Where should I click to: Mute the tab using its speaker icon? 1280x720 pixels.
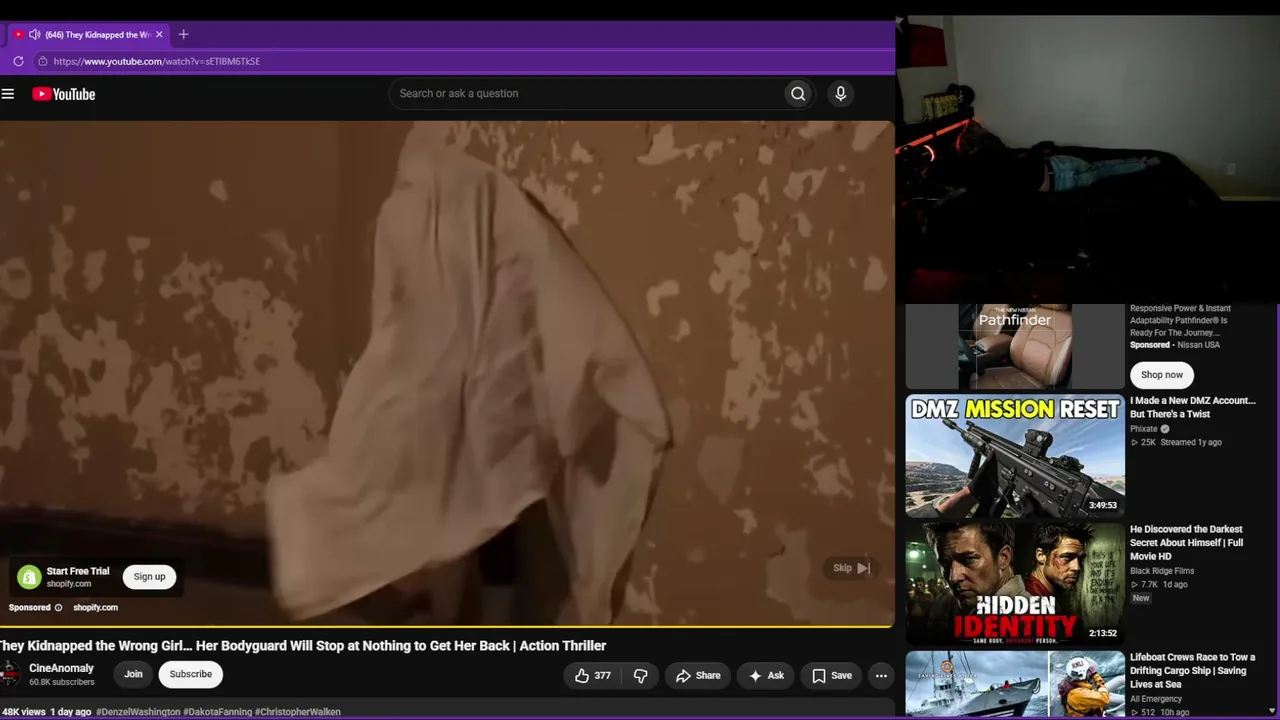pos(35,34)
